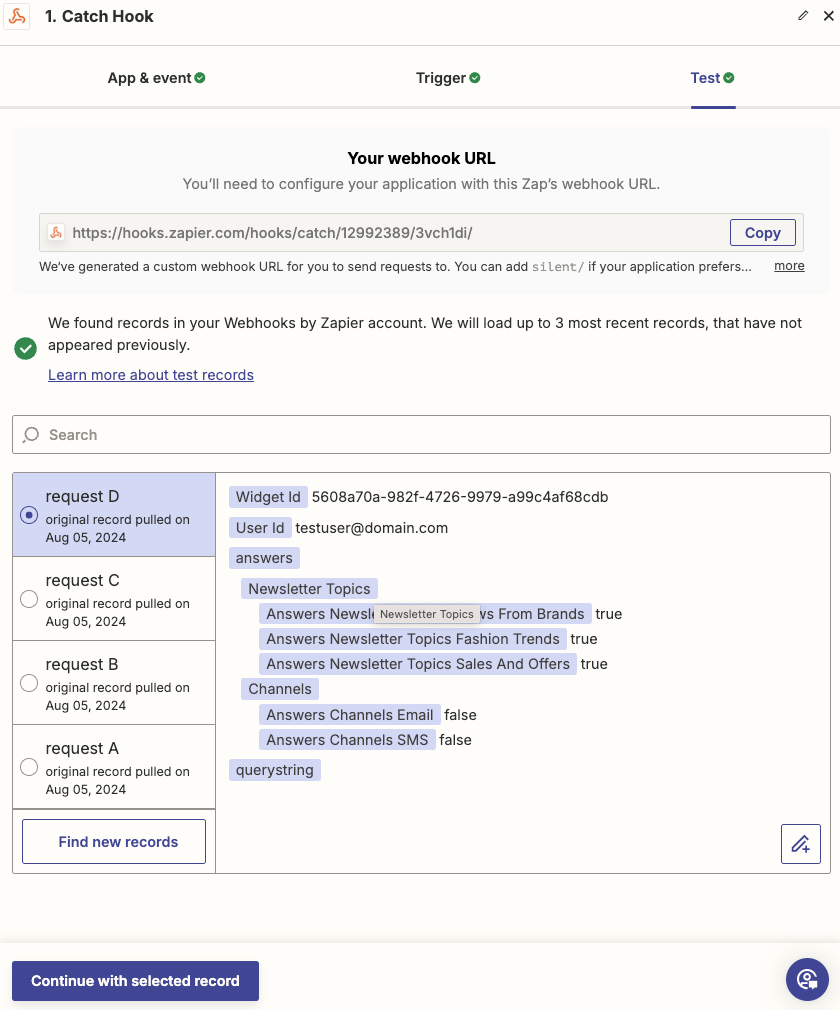Viewport: 840px width, 1010px height.
Task: Collapse the Newsletter Topics section
Action: (x=308, y=588)
